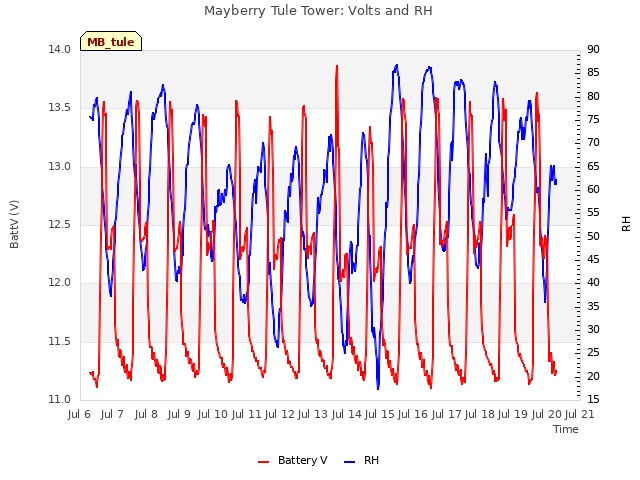The width and height of the screenshot is (640, 480).
Task: Toggle the Battery V legend label
Action: (302, 460)
